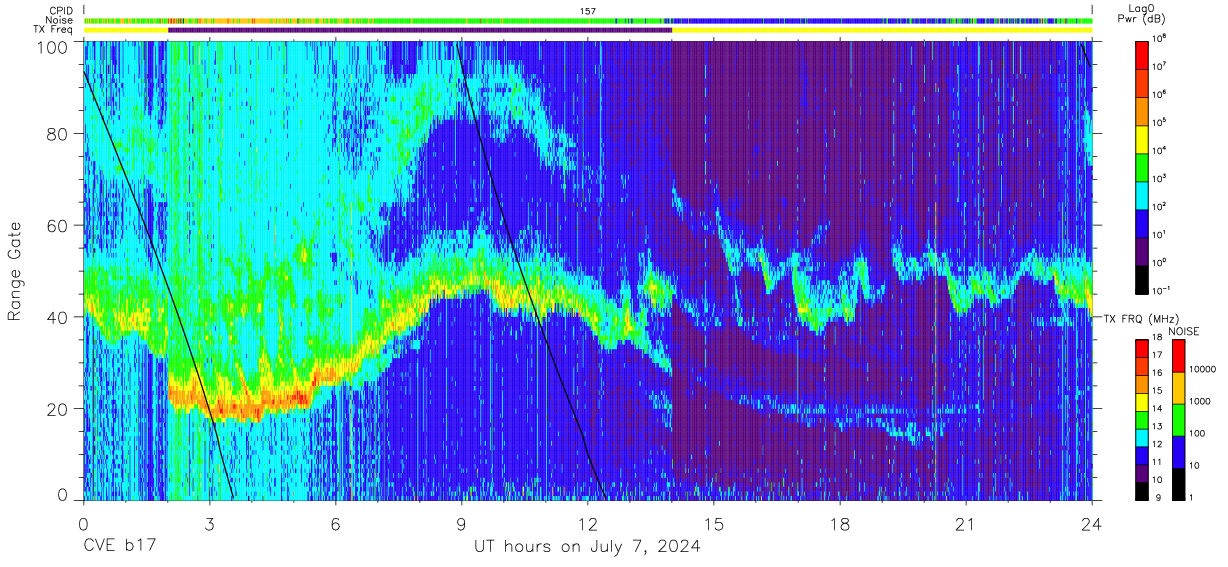The height and width of the screenshot is (567, 1228).
Task: Click the 'Noise' row label at top left
Action: point(60,20)
